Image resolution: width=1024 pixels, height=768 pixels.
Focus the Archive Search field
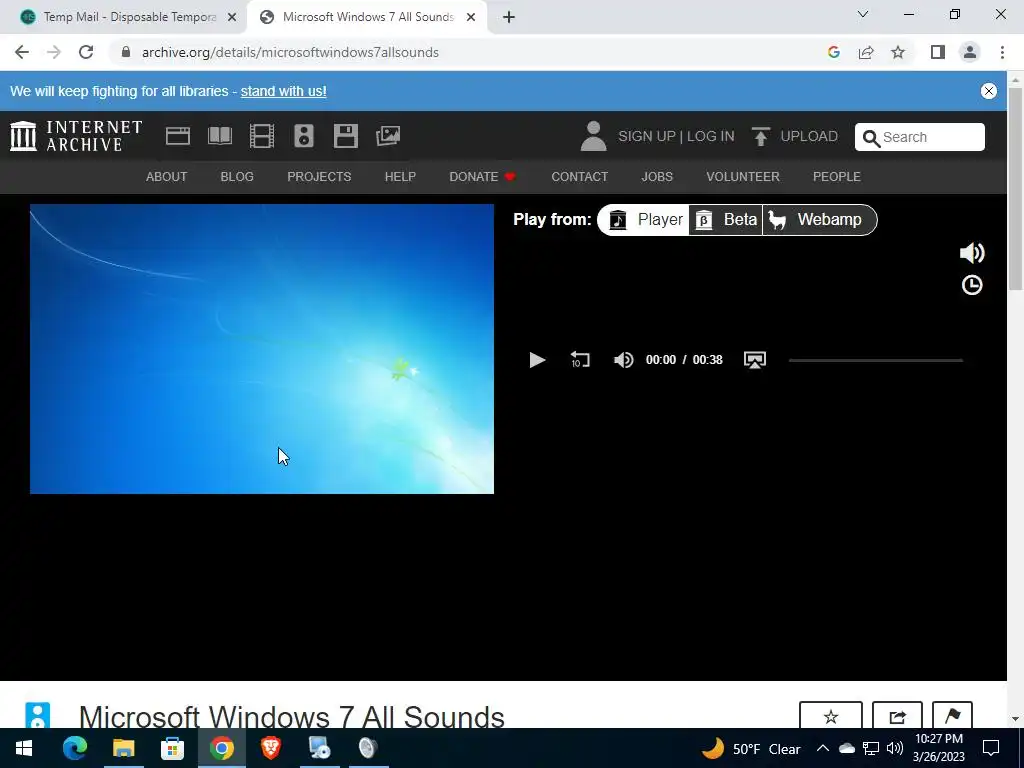[920, 137]
